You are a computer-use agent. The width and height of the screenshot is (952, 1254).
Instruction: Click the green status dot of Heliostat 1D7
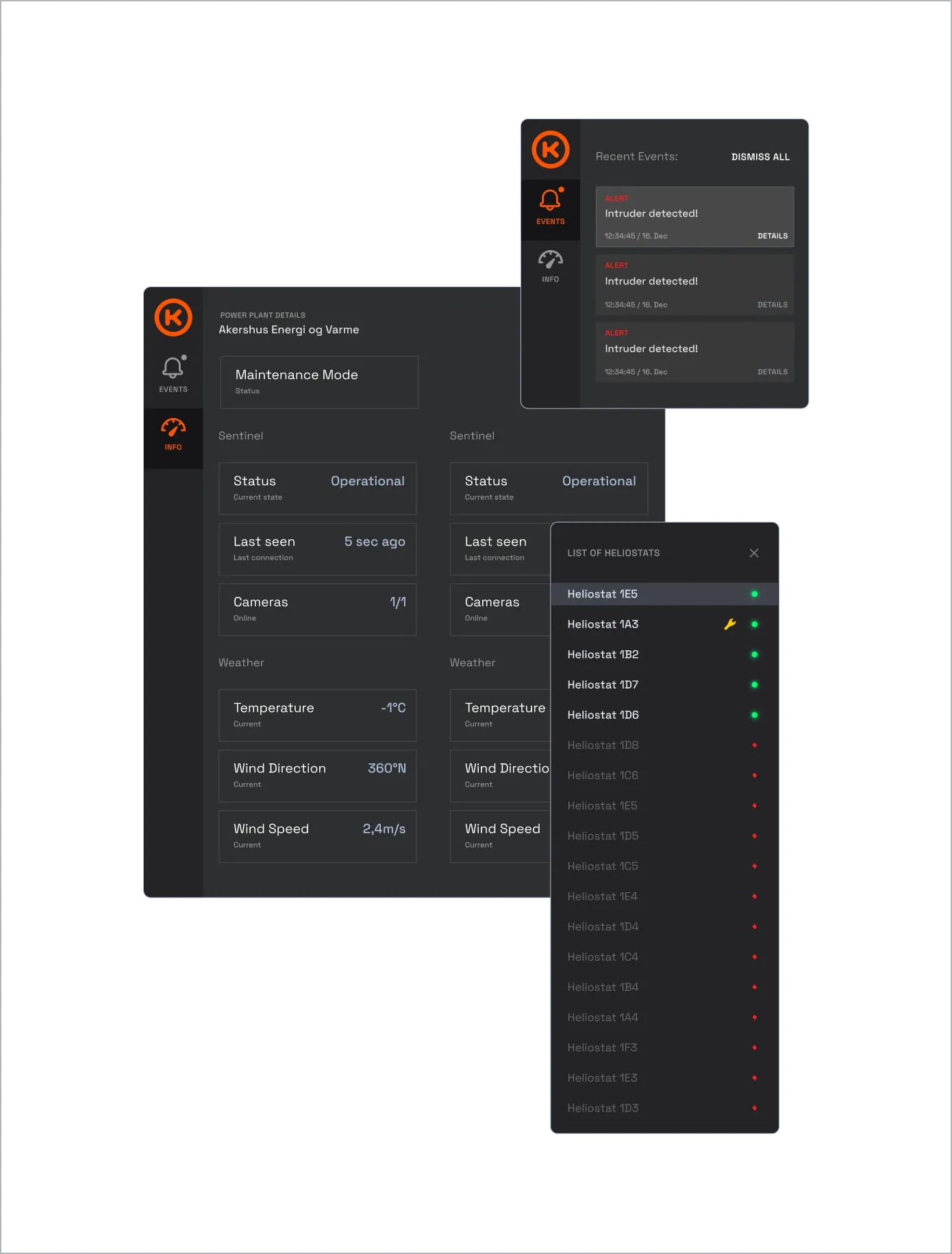point(755,685)
